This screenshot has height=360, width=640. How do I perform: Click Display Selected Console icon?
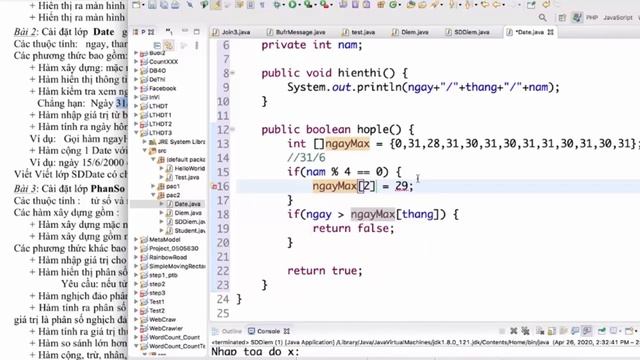[x=614, y=331]
